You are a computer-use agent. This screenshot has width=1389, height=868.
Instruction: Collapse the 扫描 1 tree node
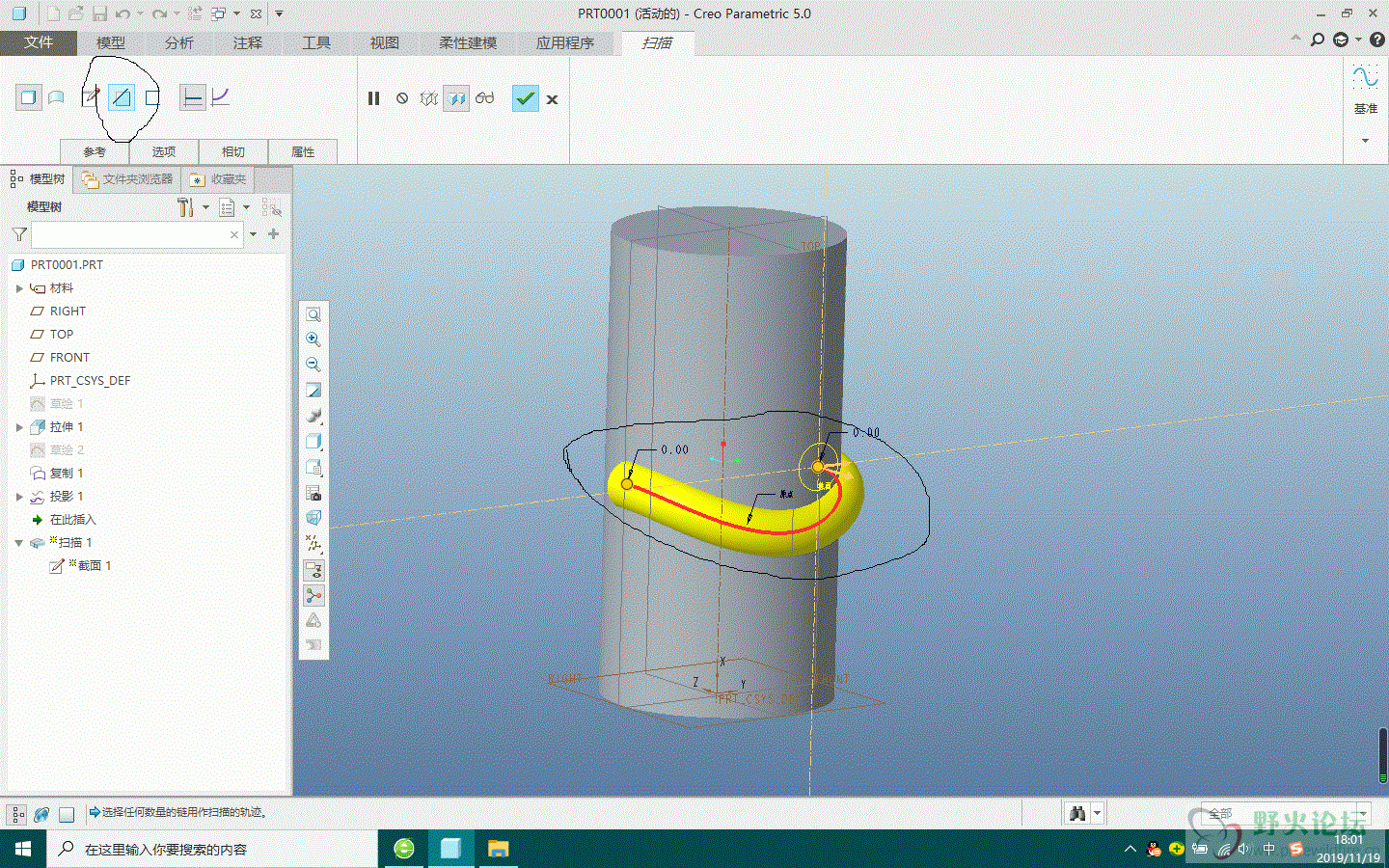pyautogui.click(x=19, y=543)
